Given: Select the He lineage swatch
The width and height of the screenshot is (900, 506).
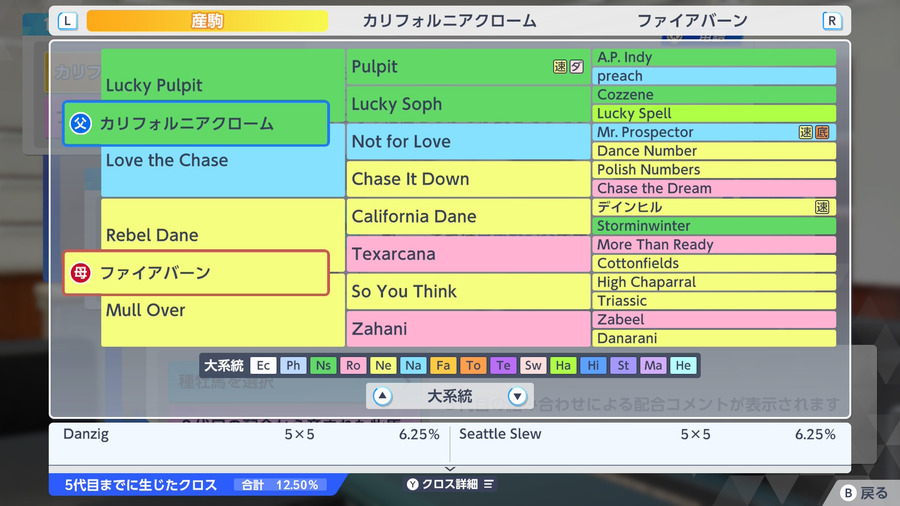Looking at the screenshot, I should 683,365.
